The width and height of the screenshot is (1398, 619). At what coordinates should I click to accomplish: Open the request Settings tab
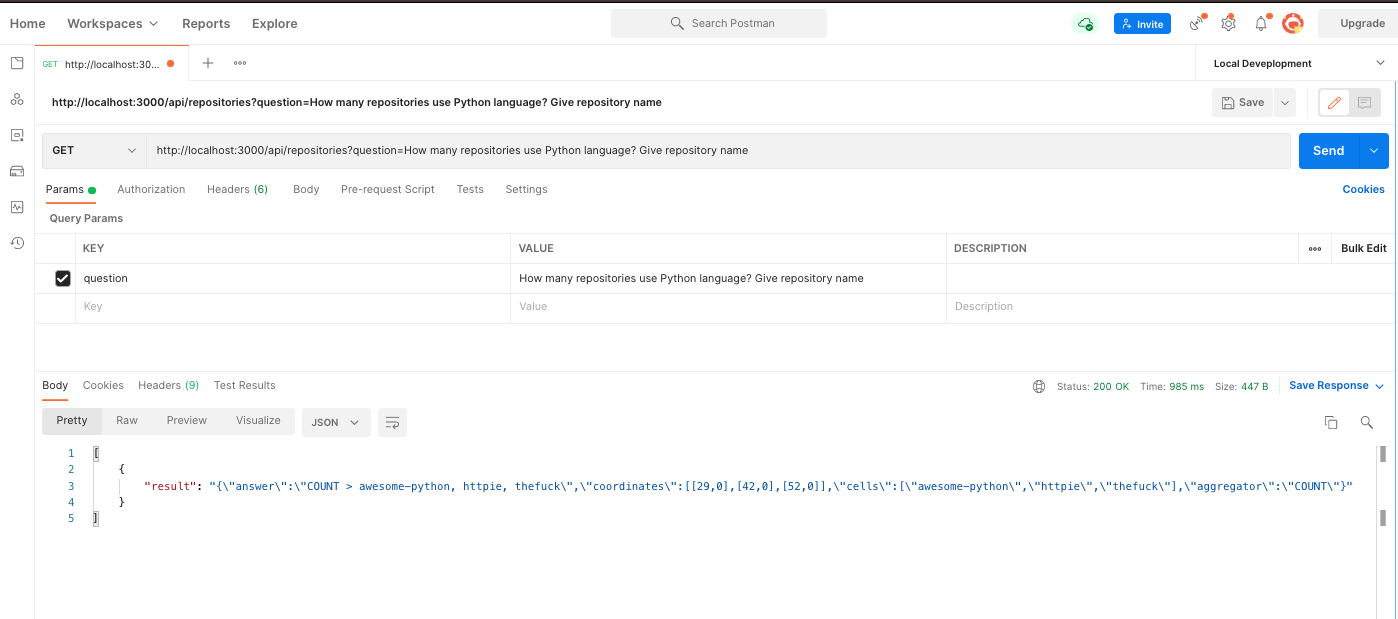526,189
